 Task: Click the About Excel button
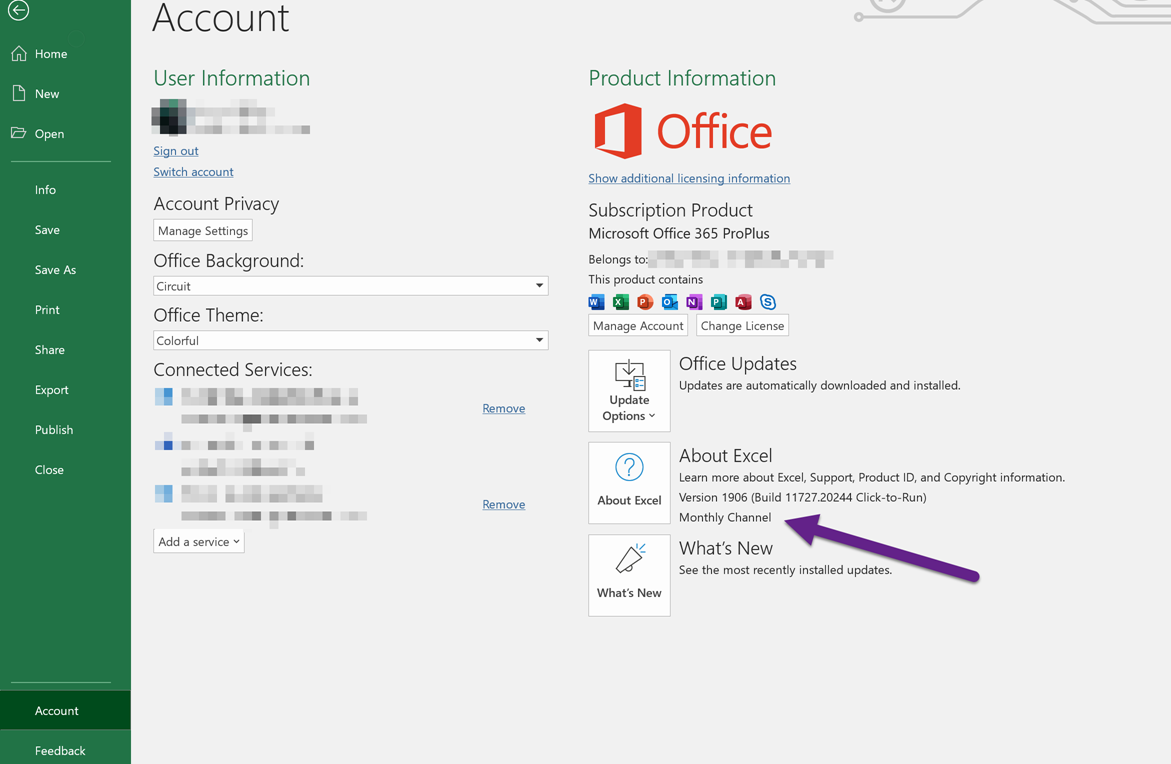629,483
